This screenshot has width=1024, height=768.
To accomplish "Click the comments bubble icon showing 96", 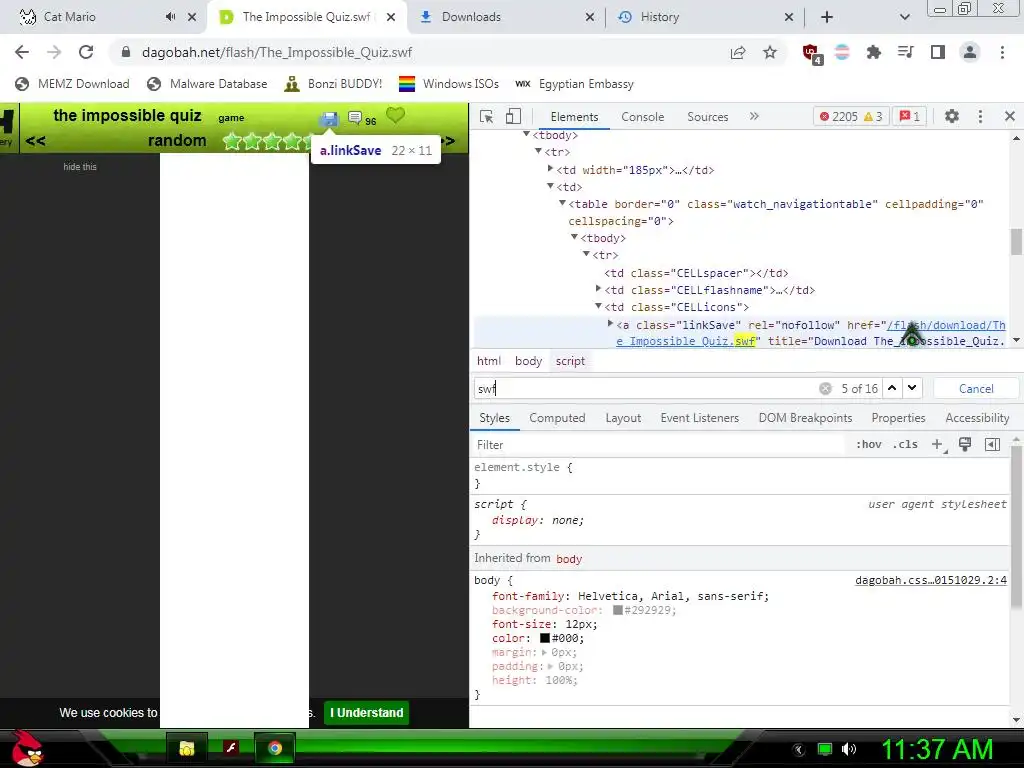I will [x=355, y=118].
